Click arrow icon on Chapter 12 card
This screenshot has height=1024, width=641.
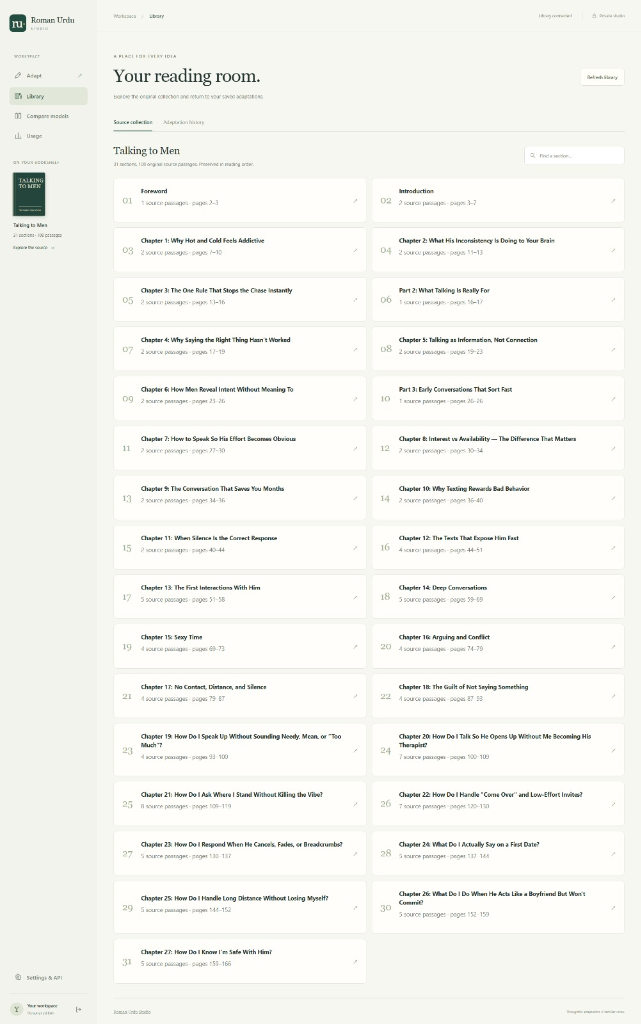pyautogui.click(x=613, y=548)
